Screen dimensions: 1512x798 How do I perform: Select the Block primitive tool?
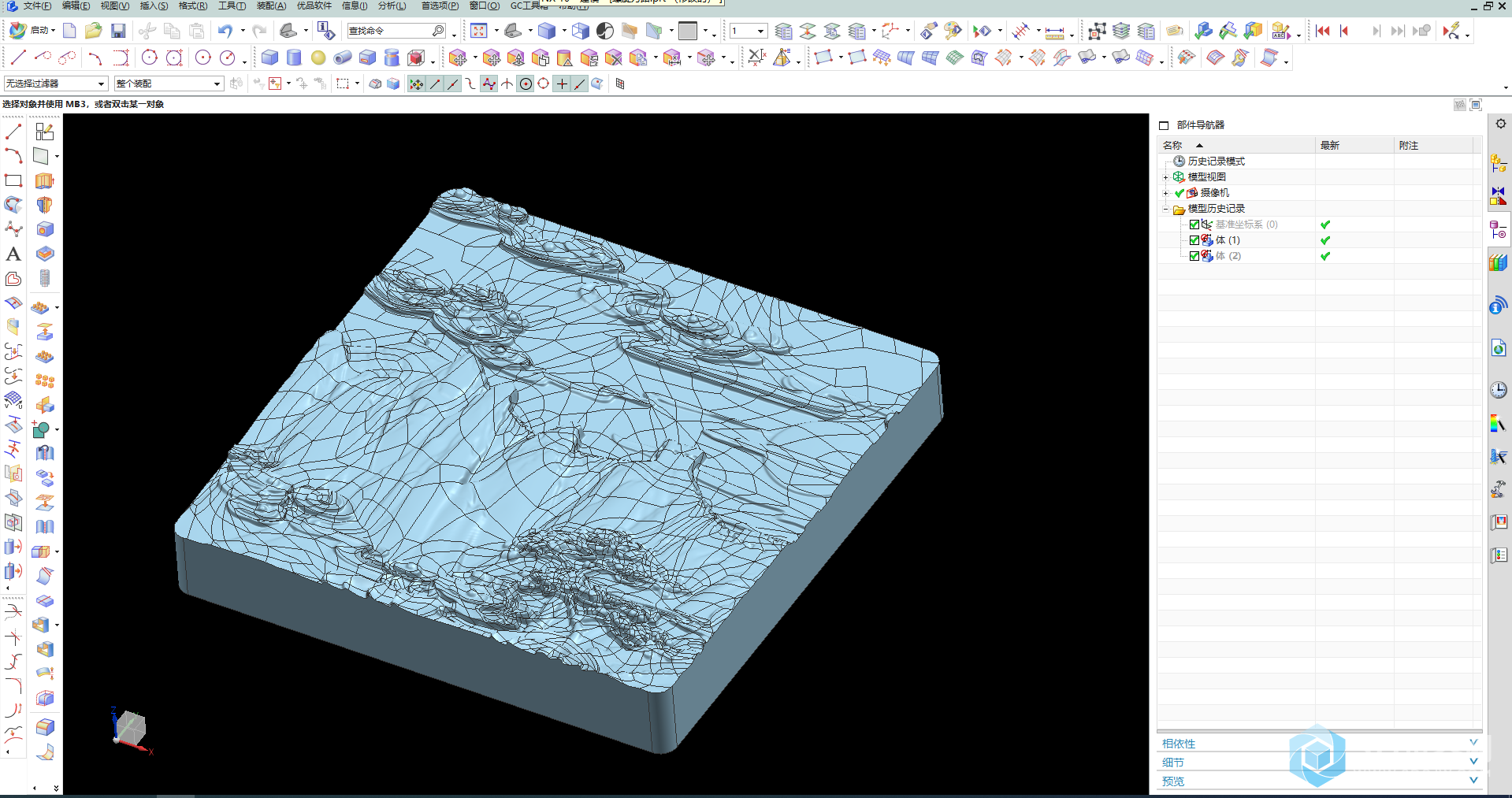tap(269, 58)
